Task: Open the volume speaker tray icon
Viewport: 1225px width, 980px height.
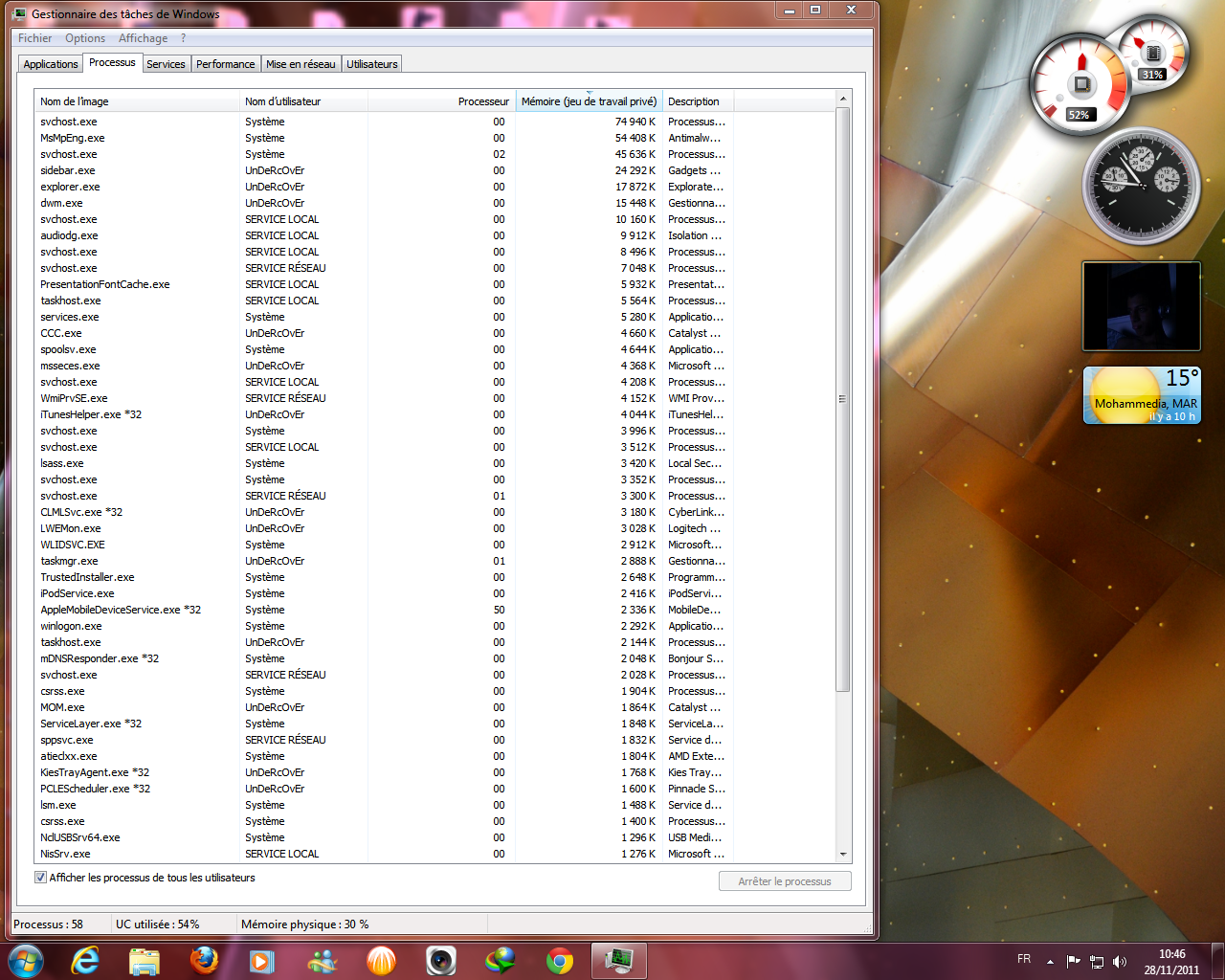Action: tap(1120, 961)
